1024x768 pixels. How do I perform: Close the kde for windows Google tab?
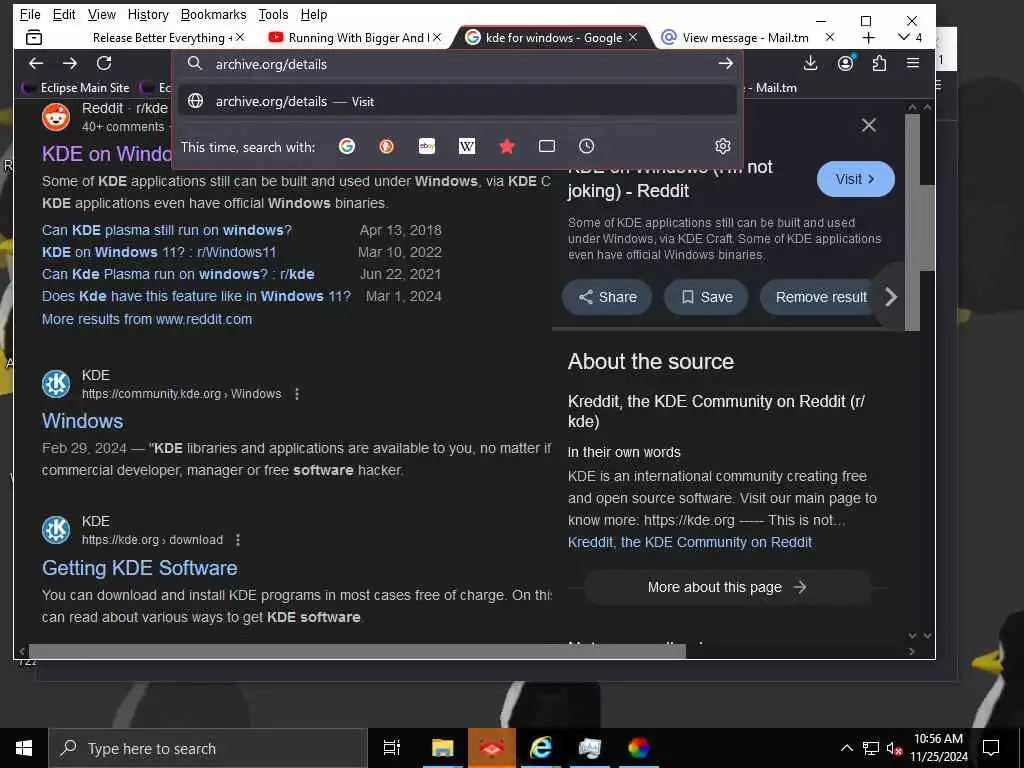tap(633, 37)
